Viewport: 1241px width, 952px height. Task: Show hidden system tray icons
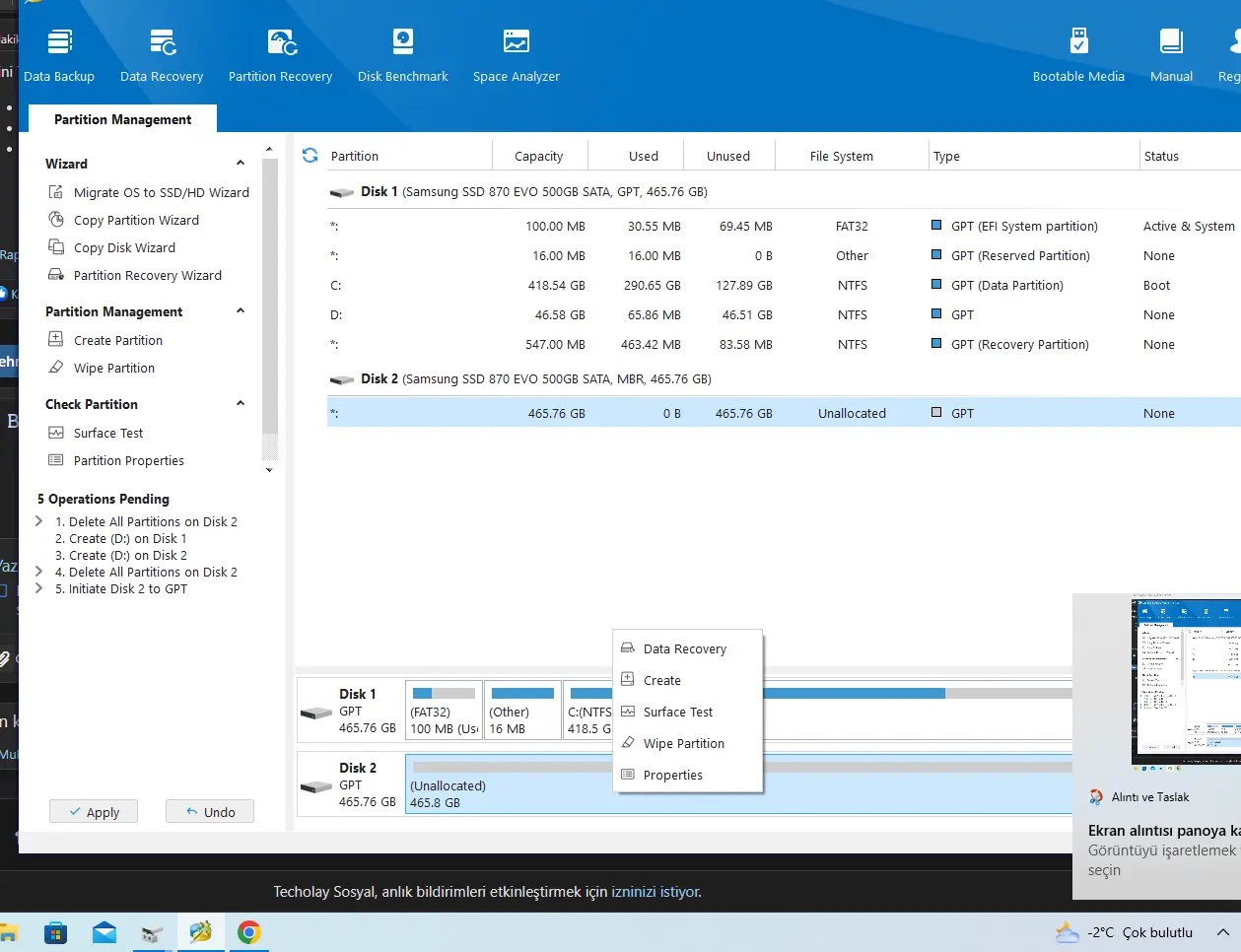click(x=1222, y=932)
